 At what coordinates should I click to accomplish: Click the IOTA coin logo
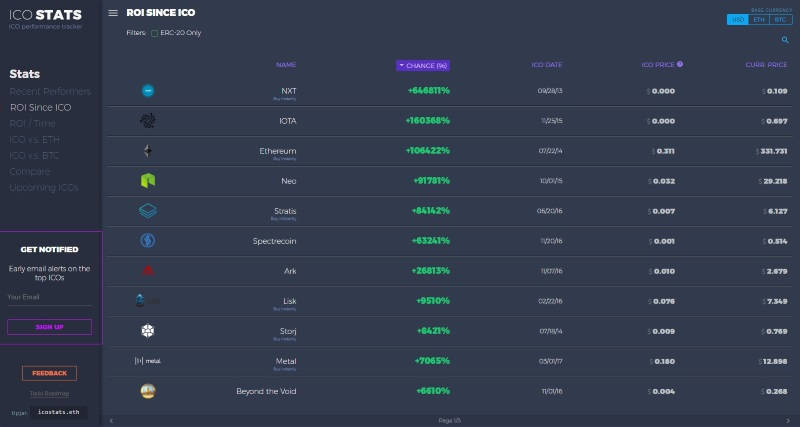click(x=148, y=120)
